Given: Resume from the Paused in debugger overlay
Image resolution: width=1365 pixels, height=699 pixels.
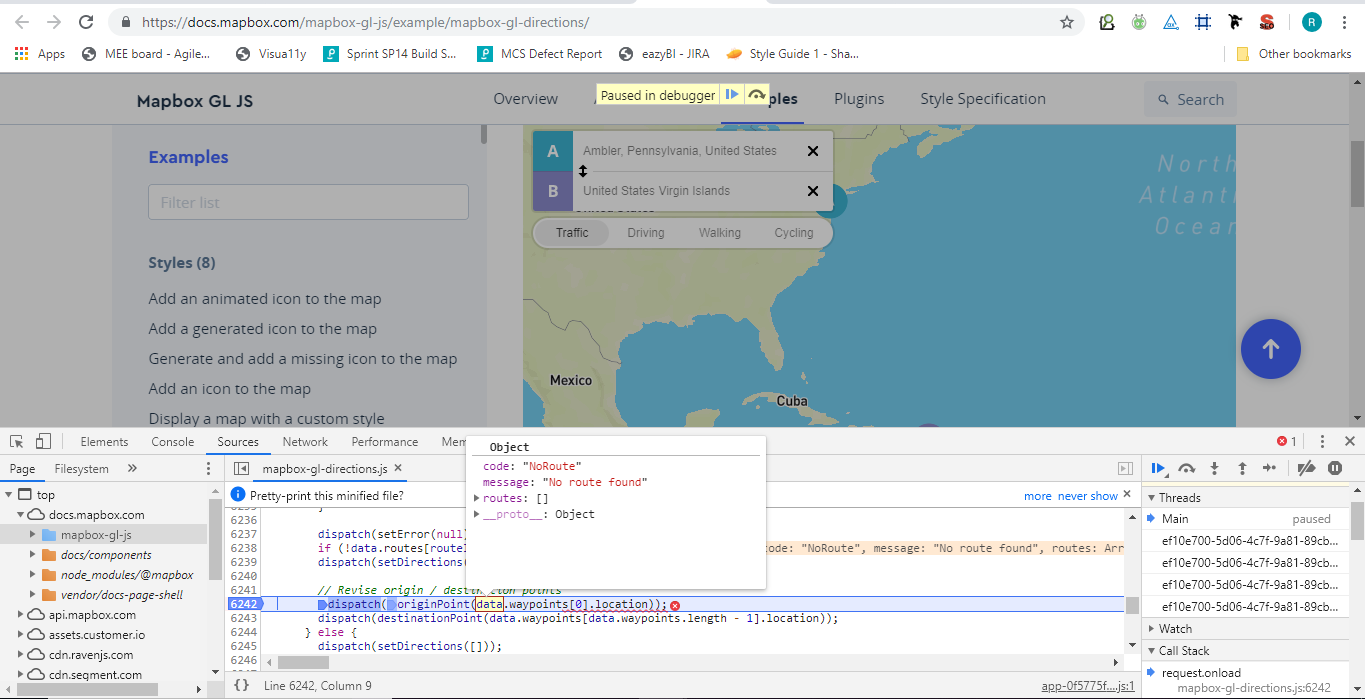Looking at the screenshot, I should coord(732,95).
